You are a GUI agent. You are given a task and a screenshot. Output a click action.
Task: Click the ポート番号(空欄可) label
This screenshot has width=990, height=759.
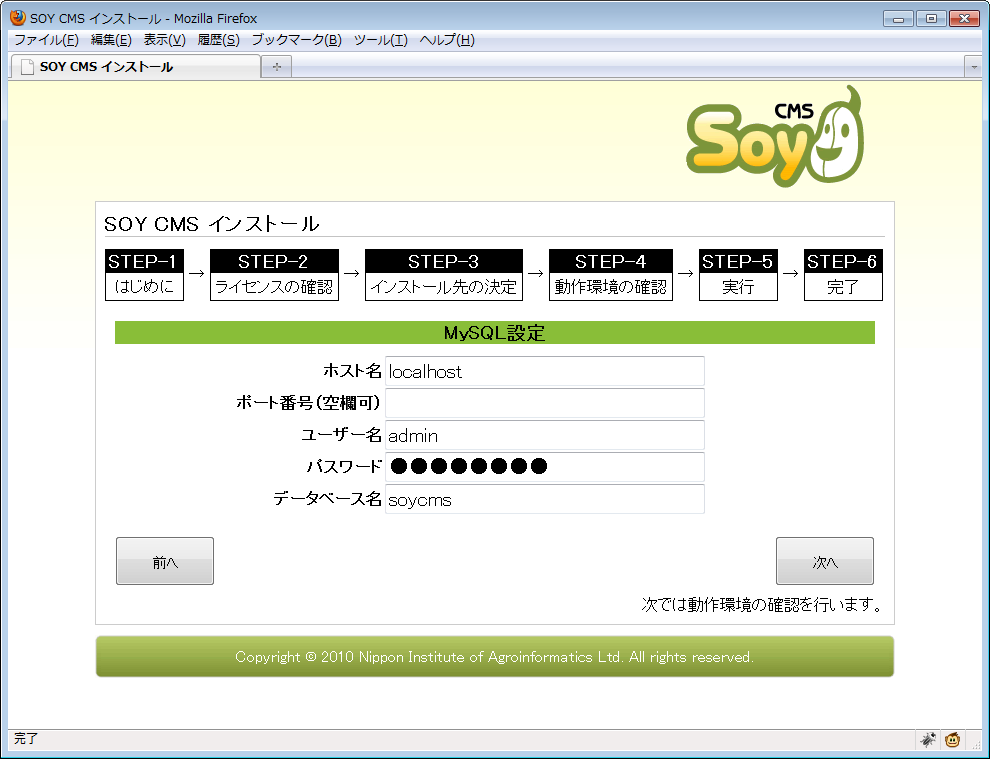click(x=309, y=402)
